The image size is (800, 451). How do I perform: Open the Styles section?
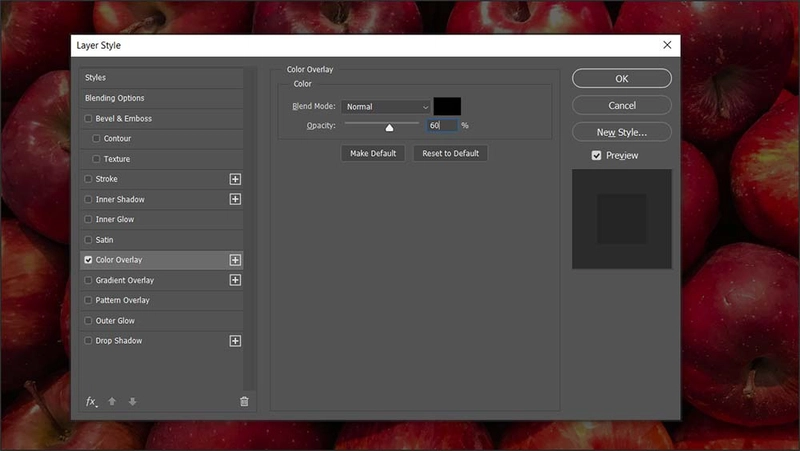tap(161, 78)
